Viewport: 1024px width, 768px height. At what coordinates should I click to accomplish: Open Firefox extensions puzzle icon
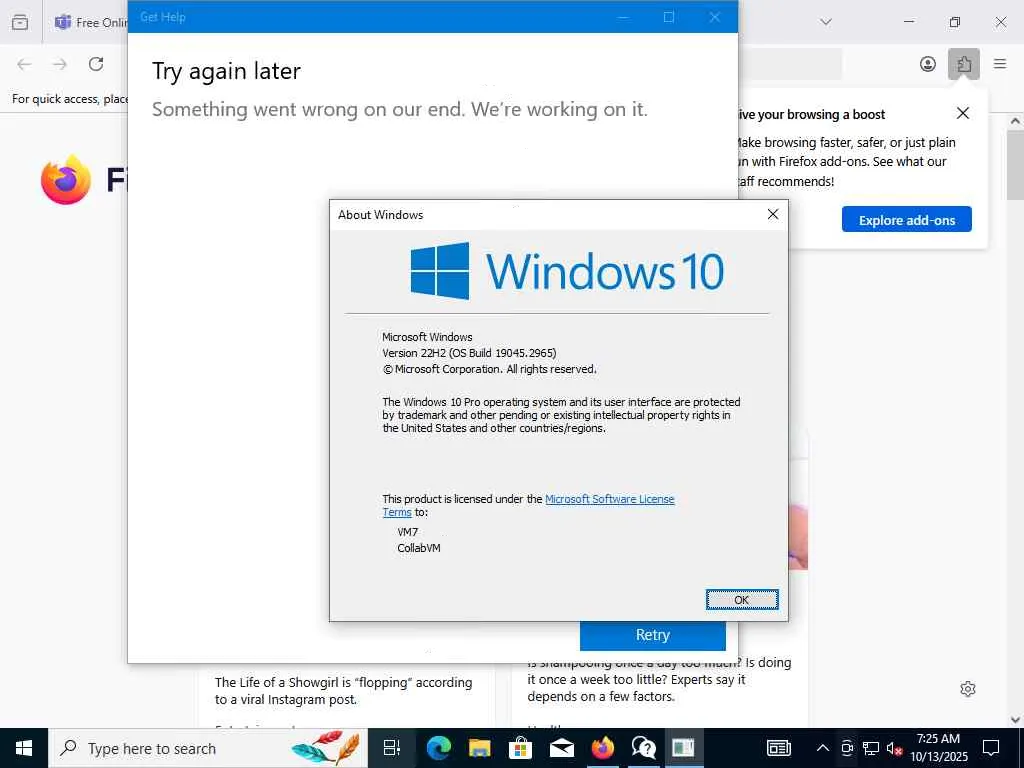[x=964, y=64]
